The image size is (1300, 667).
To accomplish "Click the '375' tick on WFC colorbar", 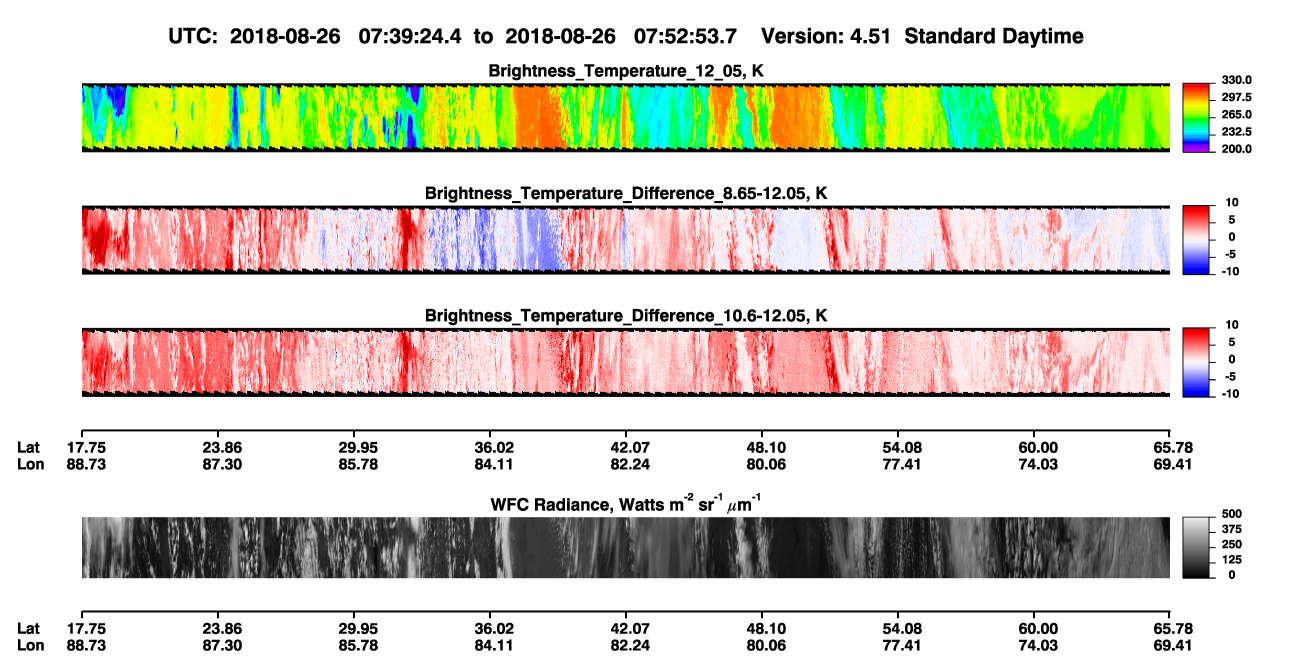I will (1230, 530).
